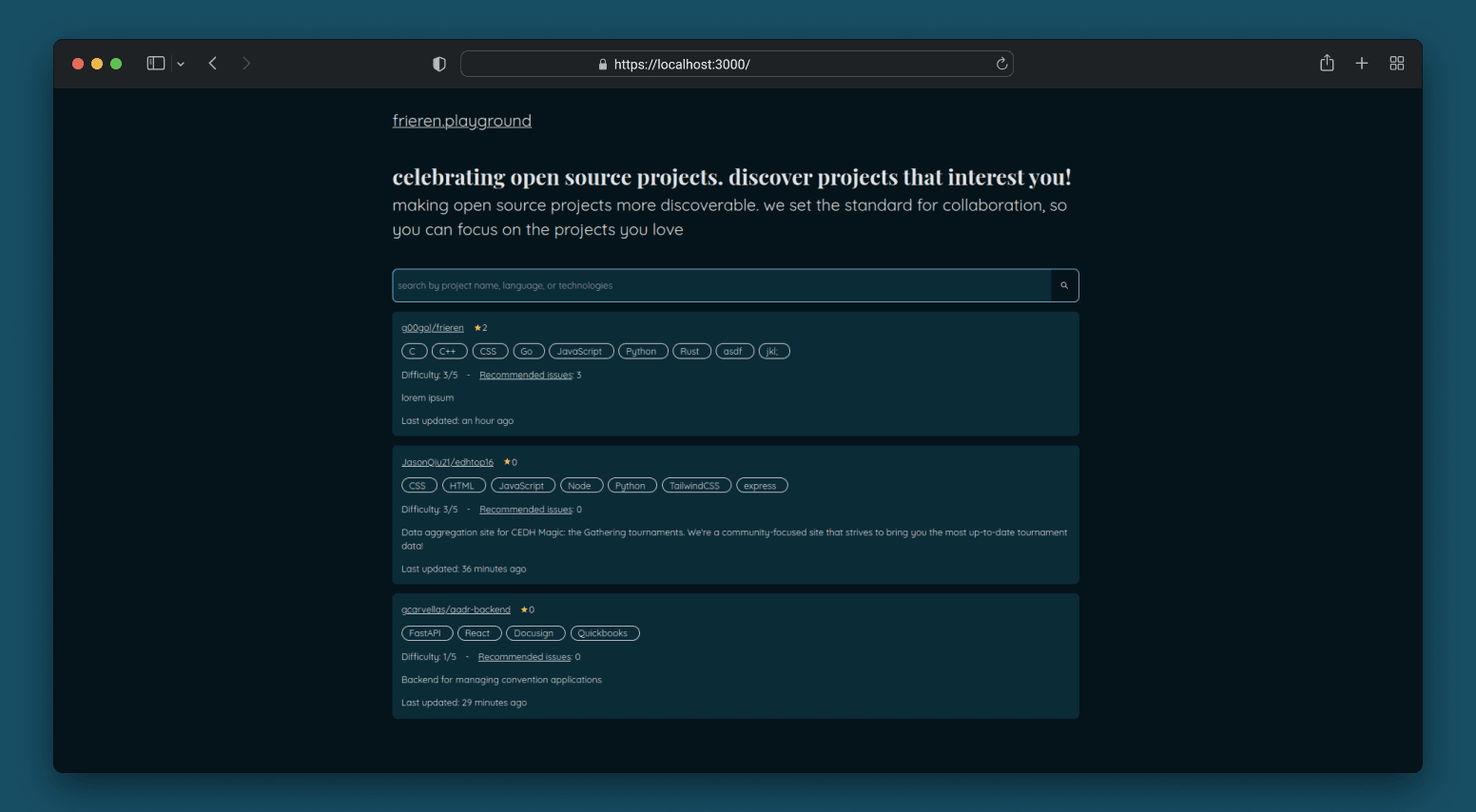Screen dimensions: 1476x812
Task: Open the gcarvellas/aadr-backend project link
Action: [x=456, y=609]
